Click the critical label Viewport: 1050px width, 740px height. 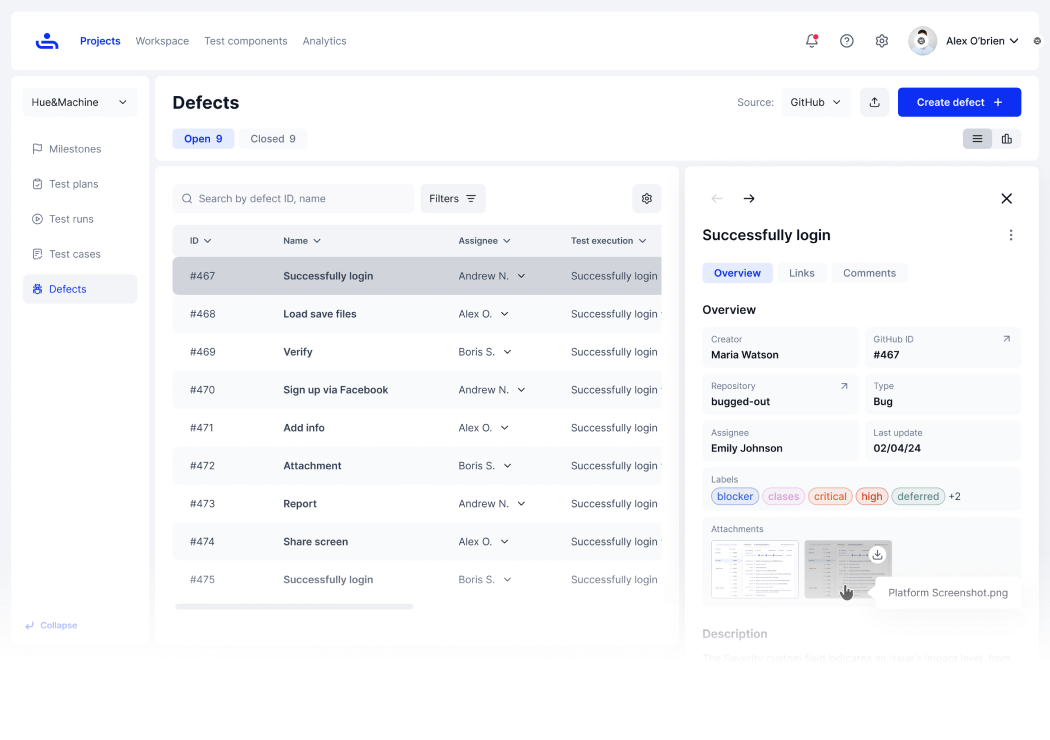point(830,496)
